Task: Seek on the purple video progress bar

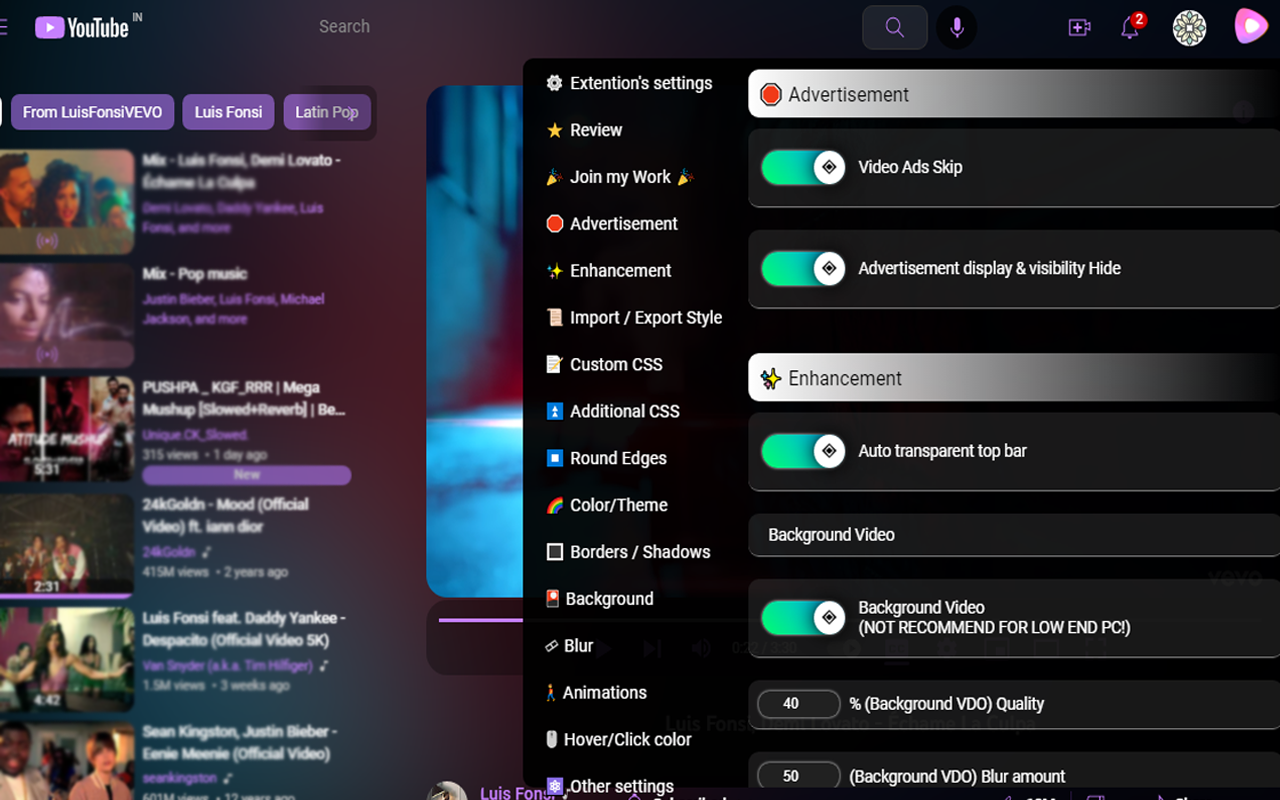Action: (x=481, y=620)
